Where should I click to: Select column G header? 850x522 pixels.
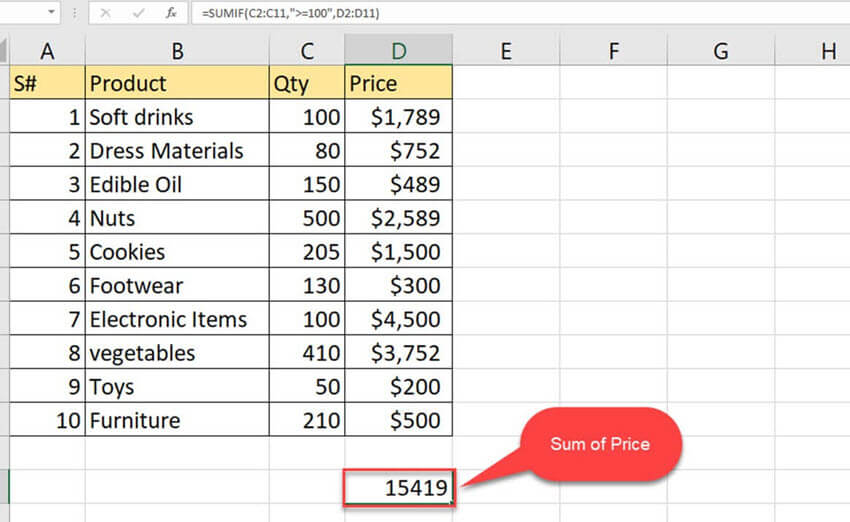click(720, 50)
